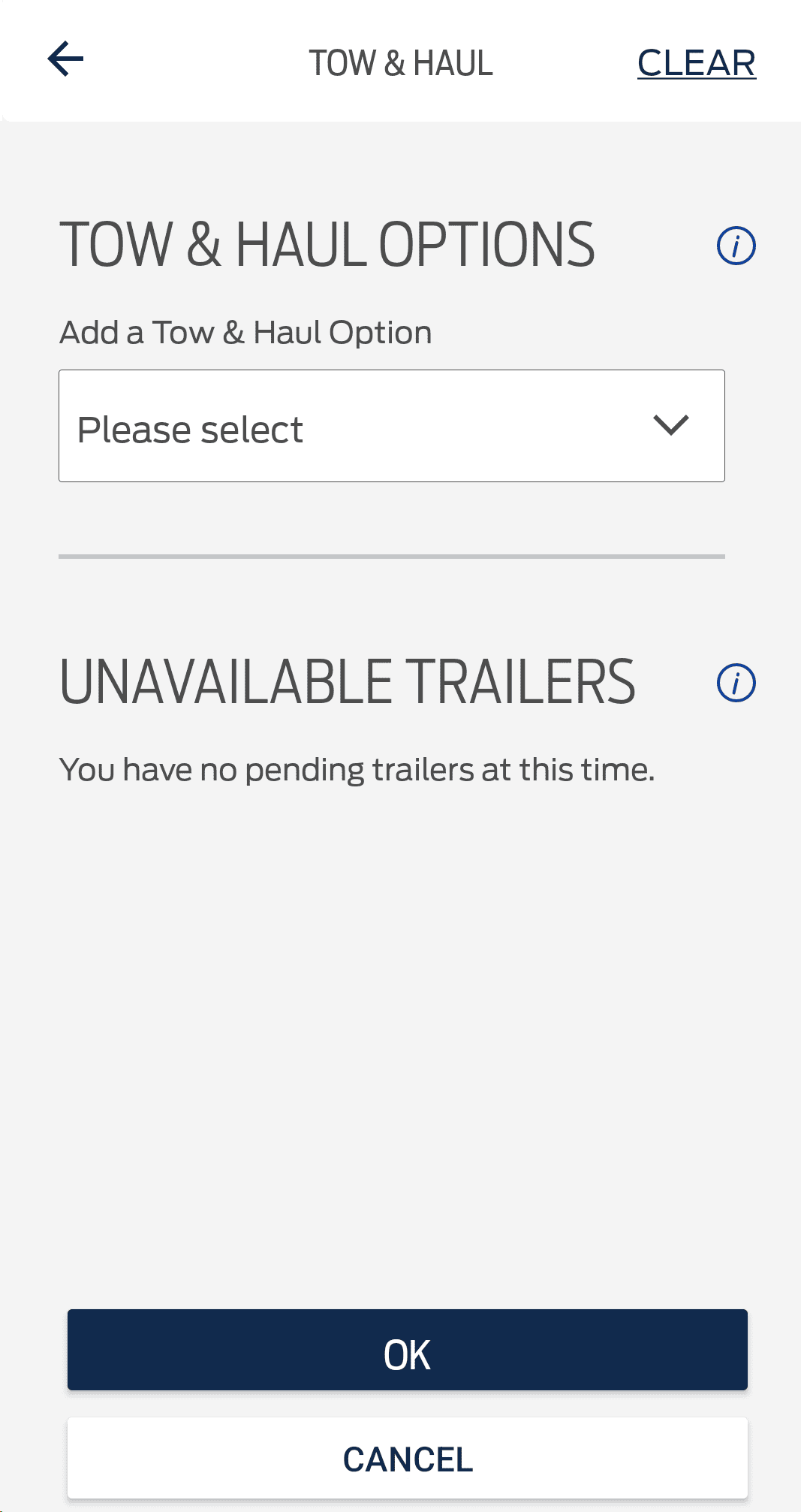Open info for Tow & Haul Options
The image size is (801, 1512).
click(x=736, y=246)
